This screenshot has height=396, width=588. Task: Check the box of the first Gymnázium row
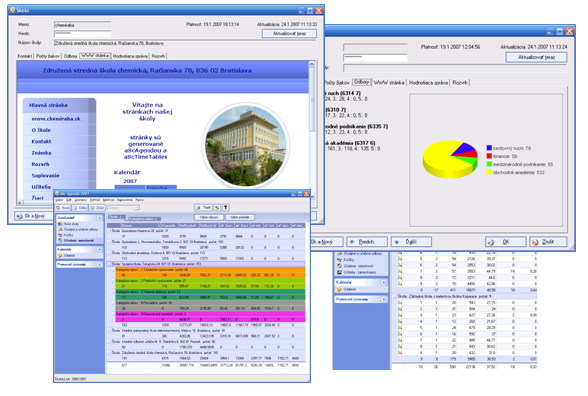click(109, 231)
